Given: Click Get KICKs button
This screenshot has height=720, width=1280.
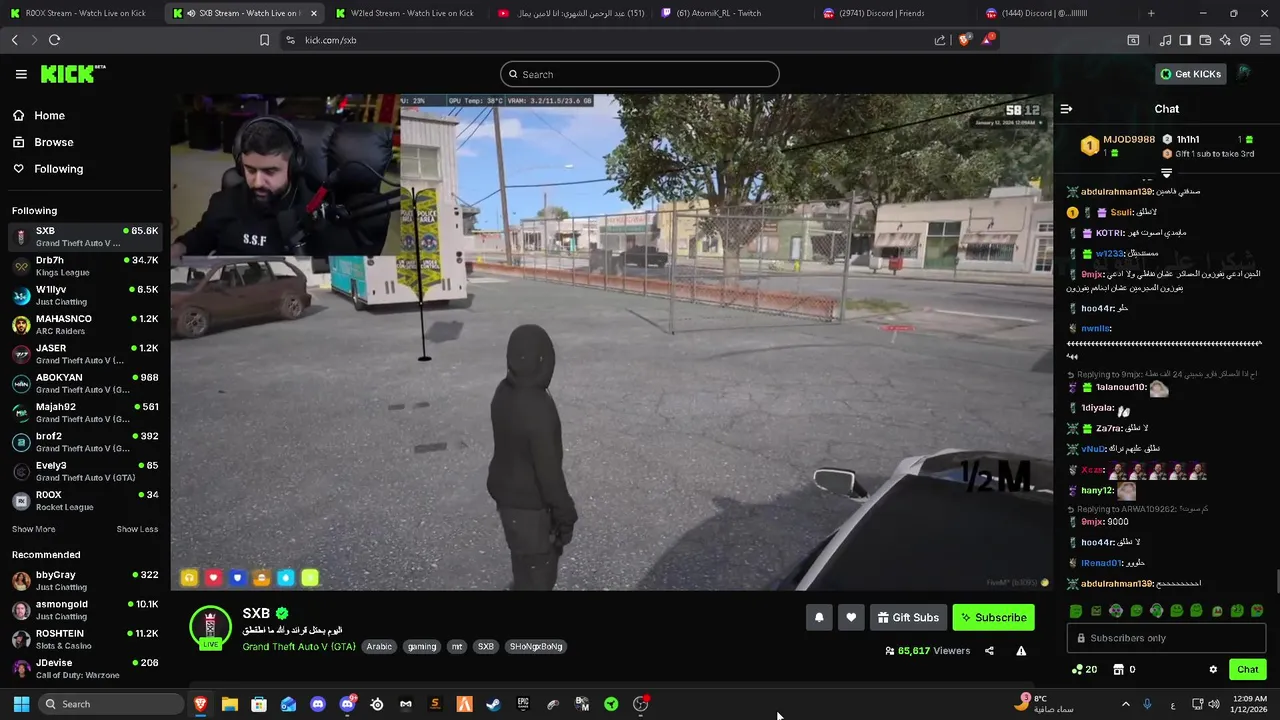Looking at the screenshot, I should tap(1190, 74).
